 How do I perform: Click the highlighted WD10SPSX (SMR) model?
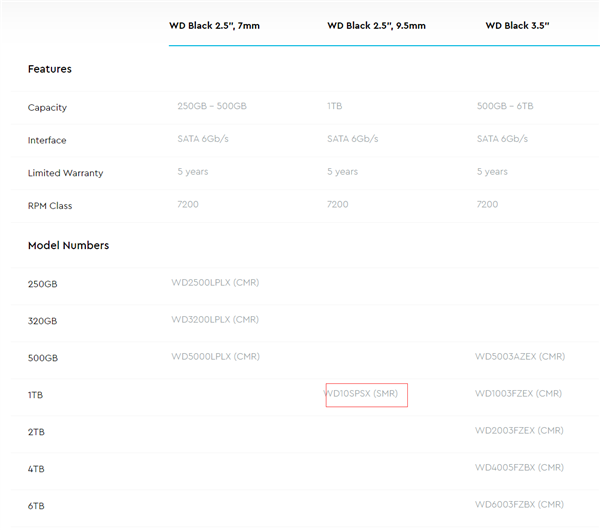tap(362, 394)
